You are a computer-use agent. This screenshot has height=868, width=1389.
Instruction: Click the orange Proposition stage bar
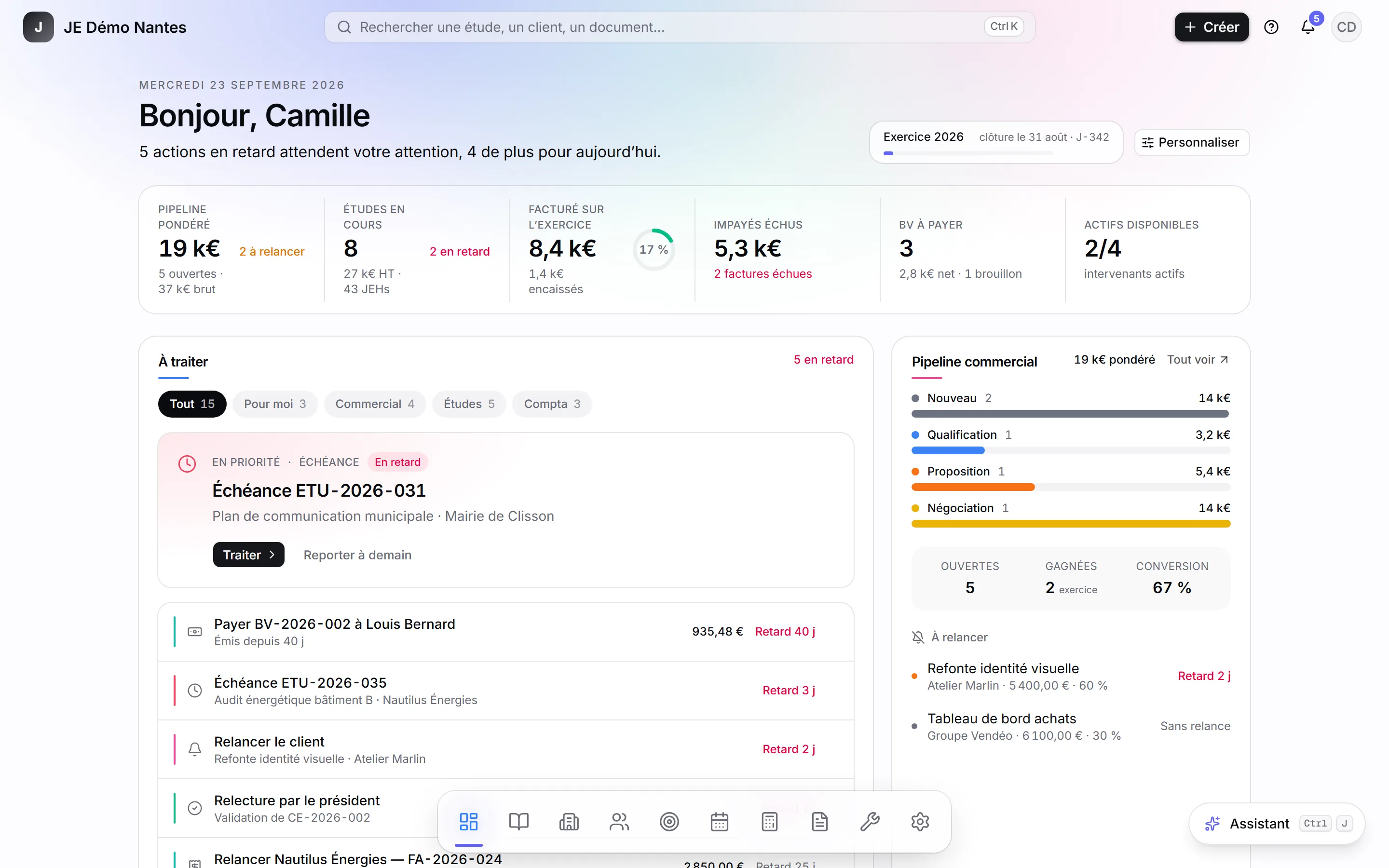click(973, 487)
